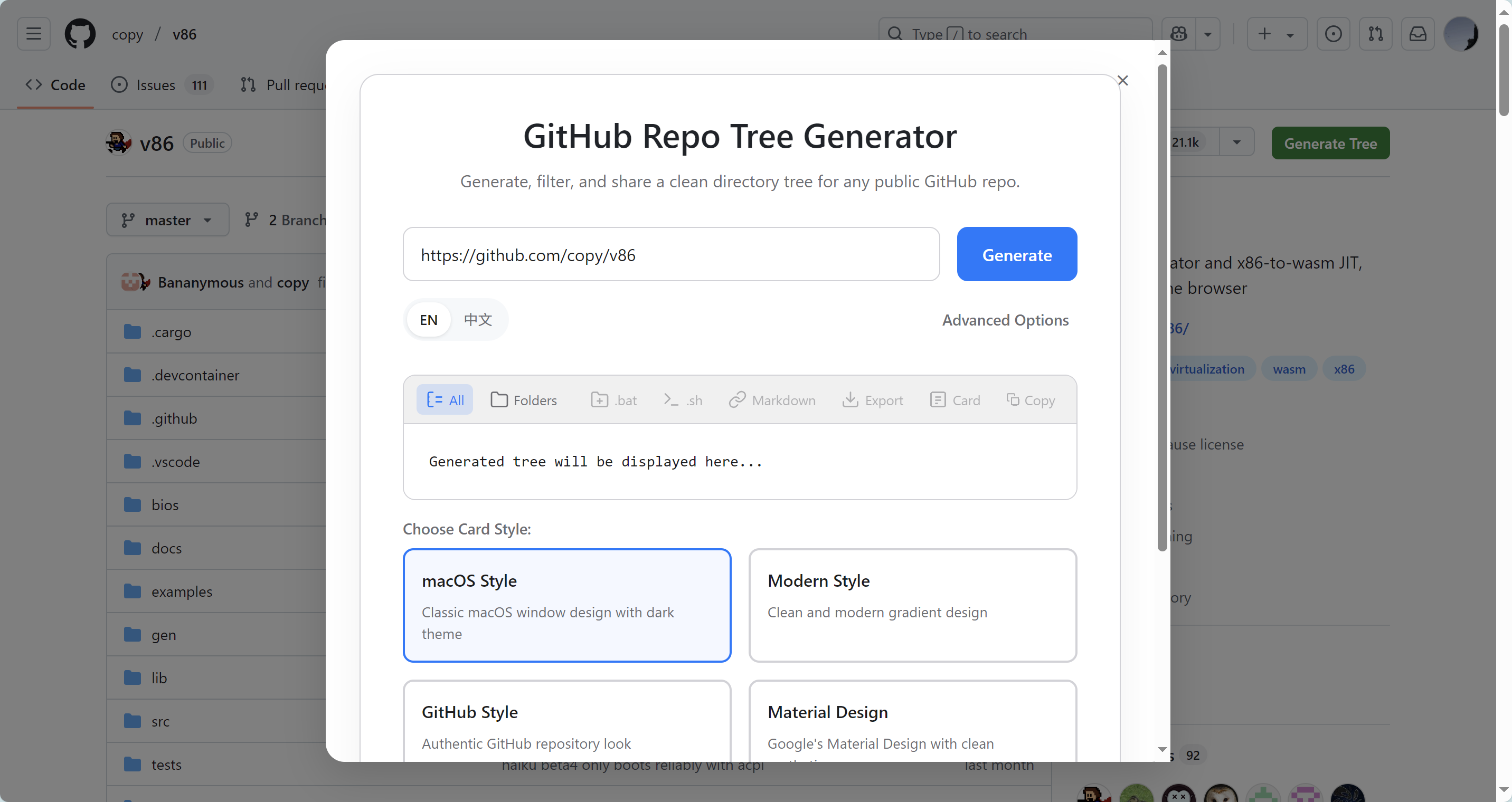The height and width of the screenshot is (802, 1512).
Task: Switch to the Issues tab
Action: (162, 85)
